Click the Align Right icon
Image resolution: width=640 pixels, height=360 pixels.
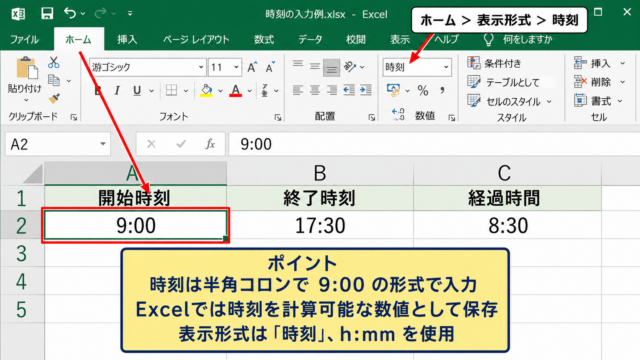(x=331, y=90)
